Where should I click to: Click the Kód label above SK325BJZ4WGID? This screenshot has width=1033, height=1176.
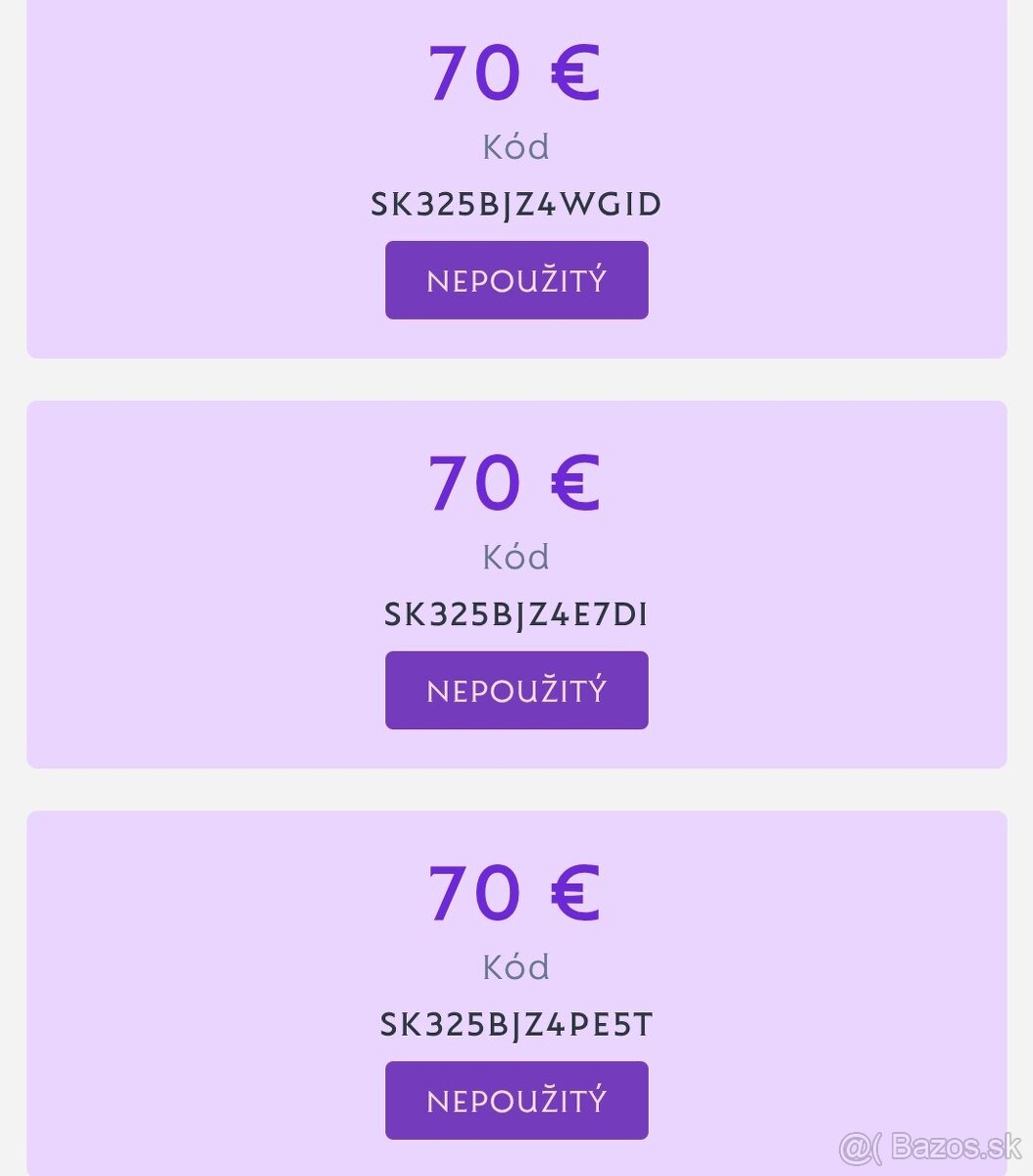click(516, 147)
